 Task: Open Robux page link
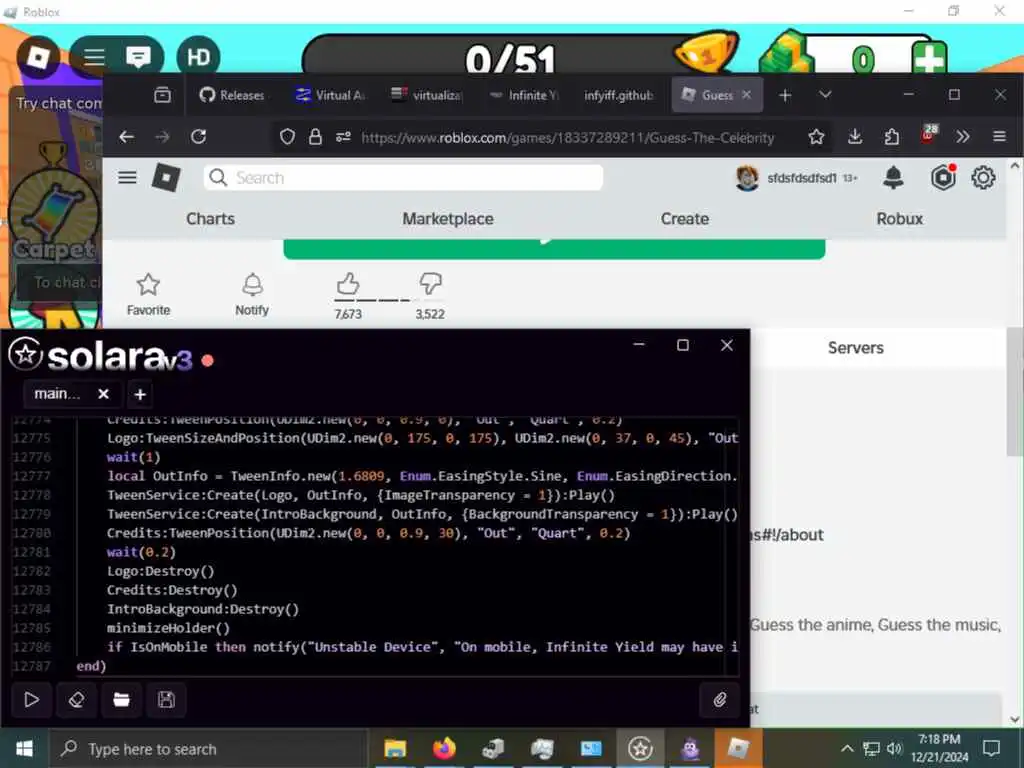(x=899, y=219)
